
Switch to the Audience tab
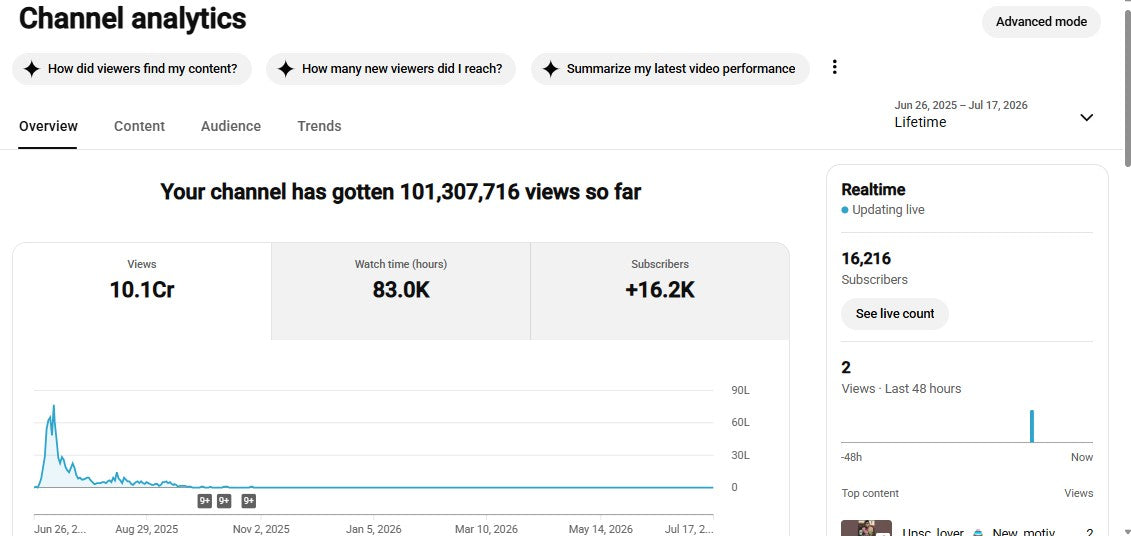click(231, 126)
